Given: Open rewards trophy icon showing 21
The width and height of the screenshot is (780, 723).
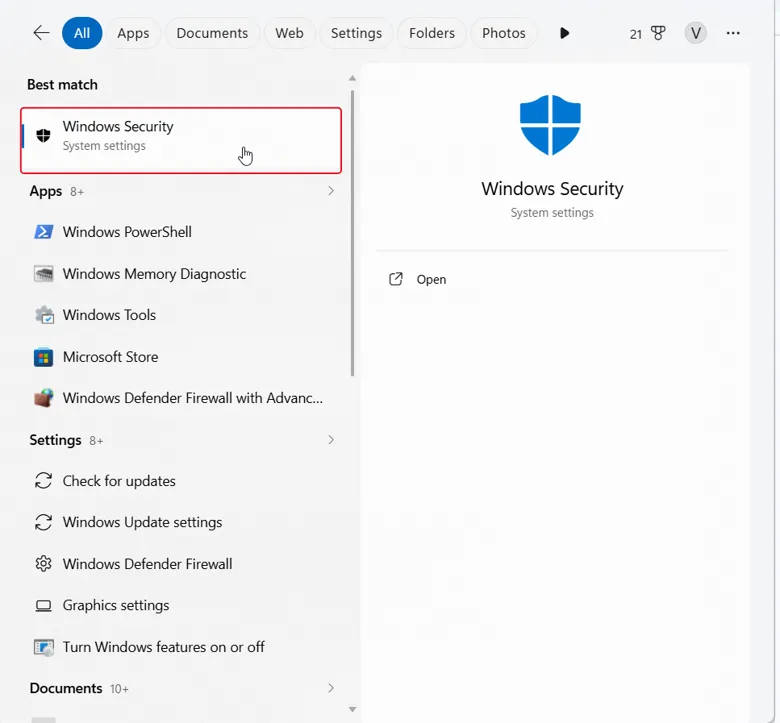Looking at the screenshot, I should point(647,34).
